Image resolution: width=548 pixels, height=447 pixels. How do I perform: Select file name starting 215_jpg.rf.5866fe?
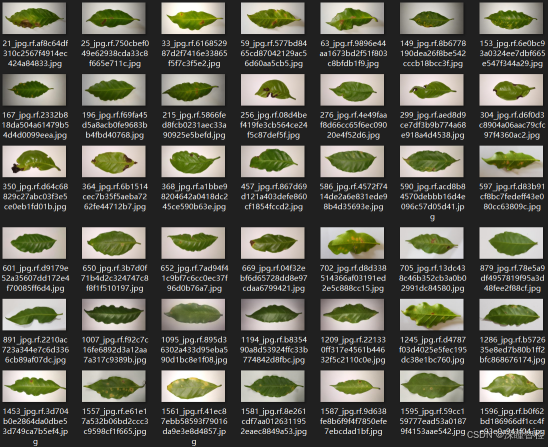click(194, 125)
